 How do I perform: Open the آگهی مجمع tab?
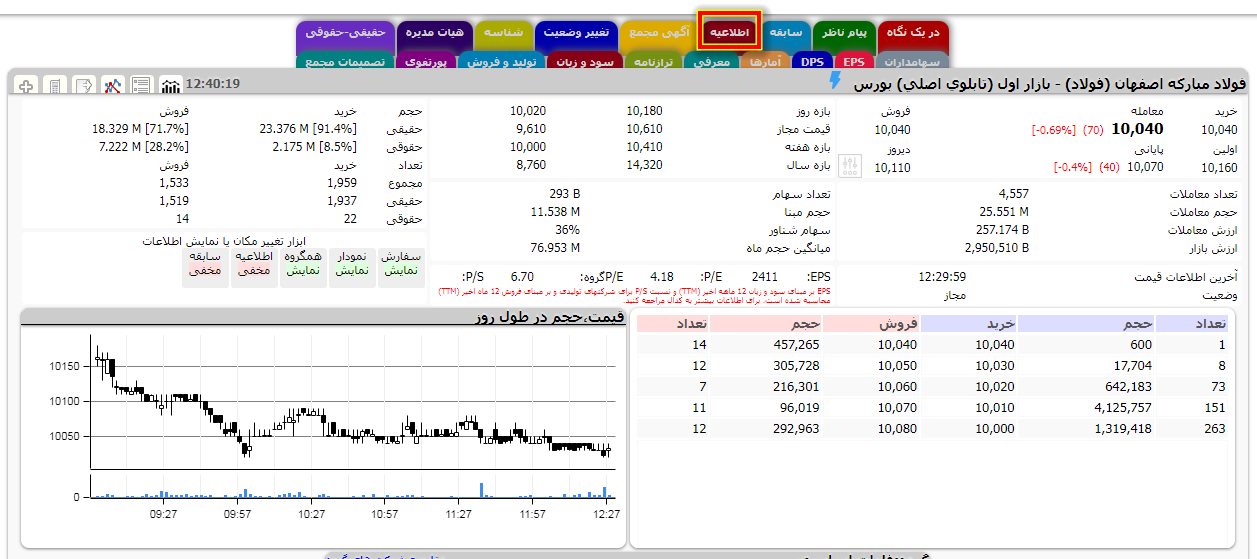657,33
